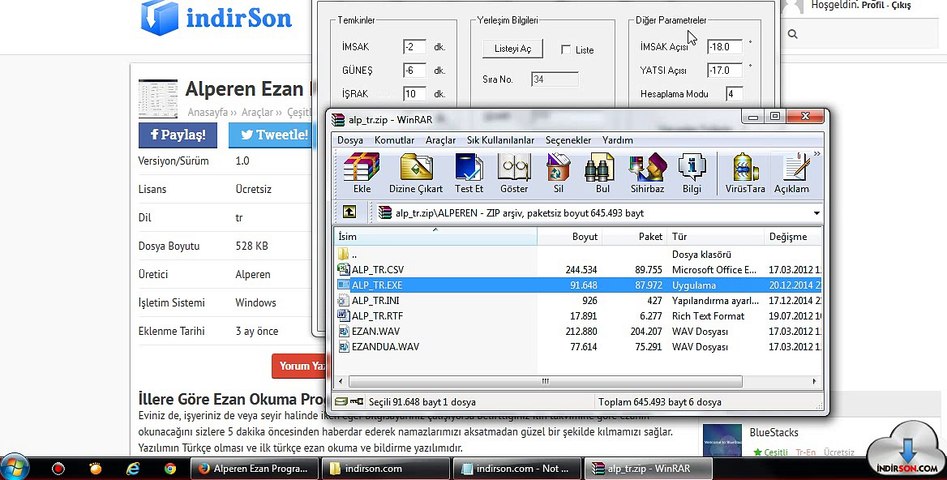Select ALP_TR.RTF file row
947x480 pixels.
(x=579, y=316)
